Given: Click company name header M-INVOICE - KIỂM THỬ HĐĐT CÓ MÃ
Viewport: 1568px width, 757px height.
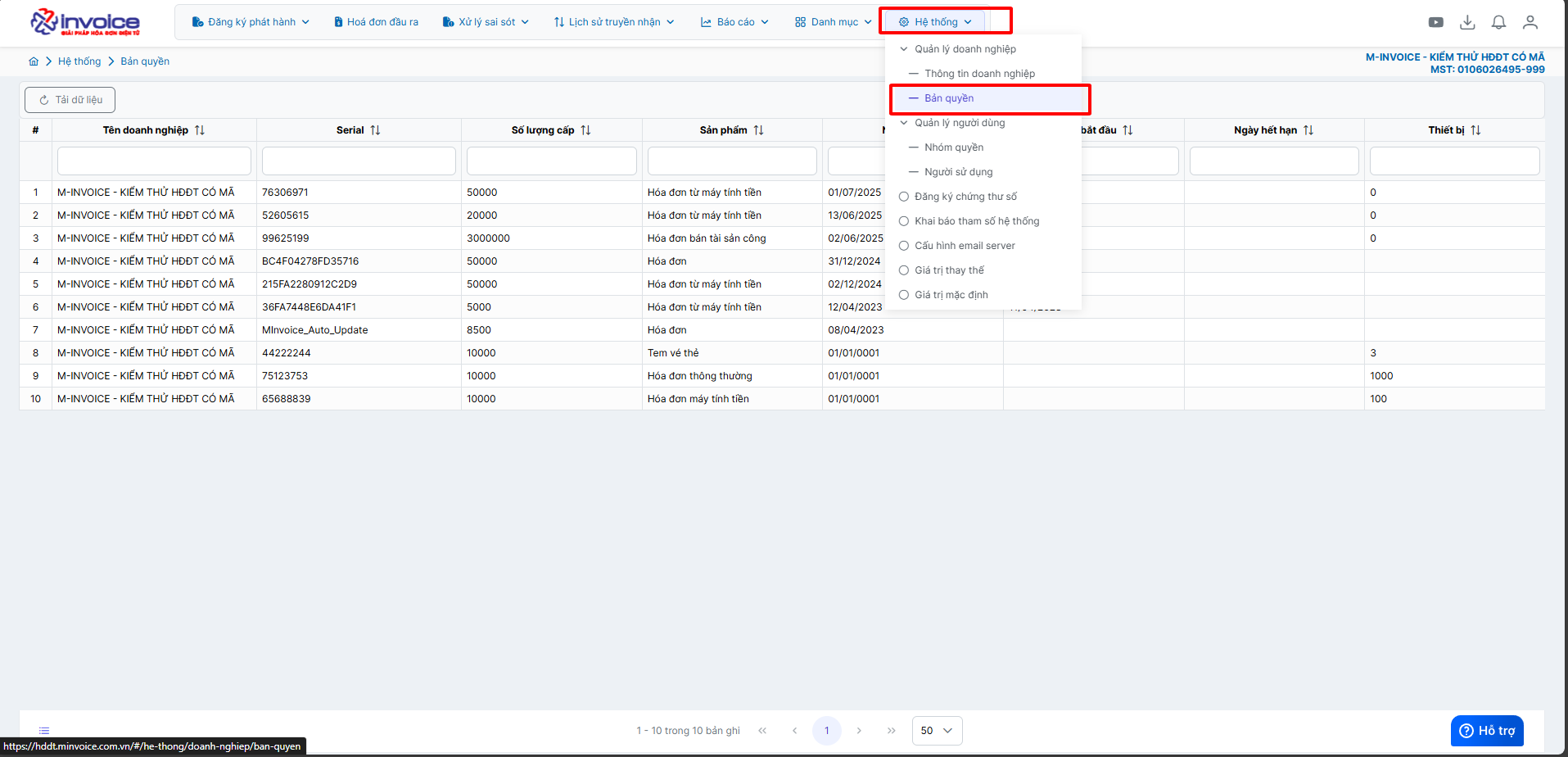Looking at the screenshot, I should 1455,57.
